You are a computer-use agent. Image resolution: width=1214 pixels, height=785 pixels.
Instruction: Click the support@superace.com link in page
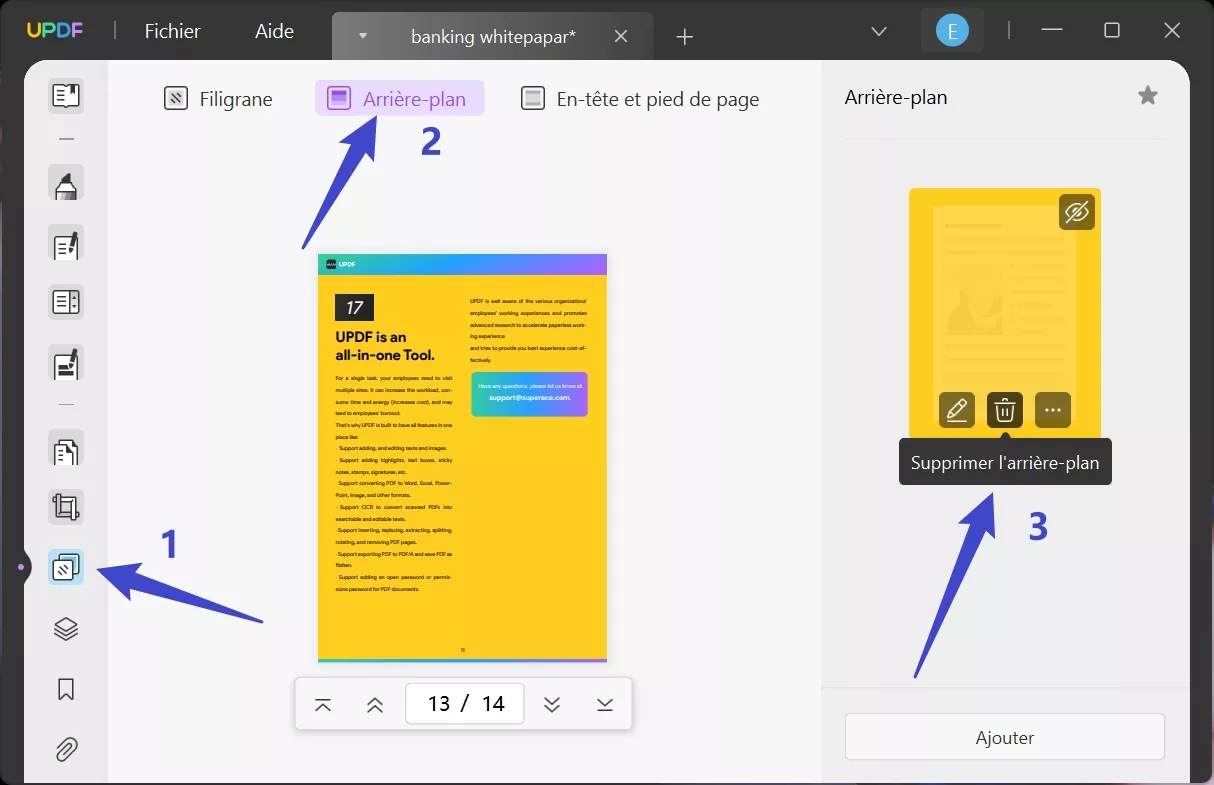[x=529, y=397]
